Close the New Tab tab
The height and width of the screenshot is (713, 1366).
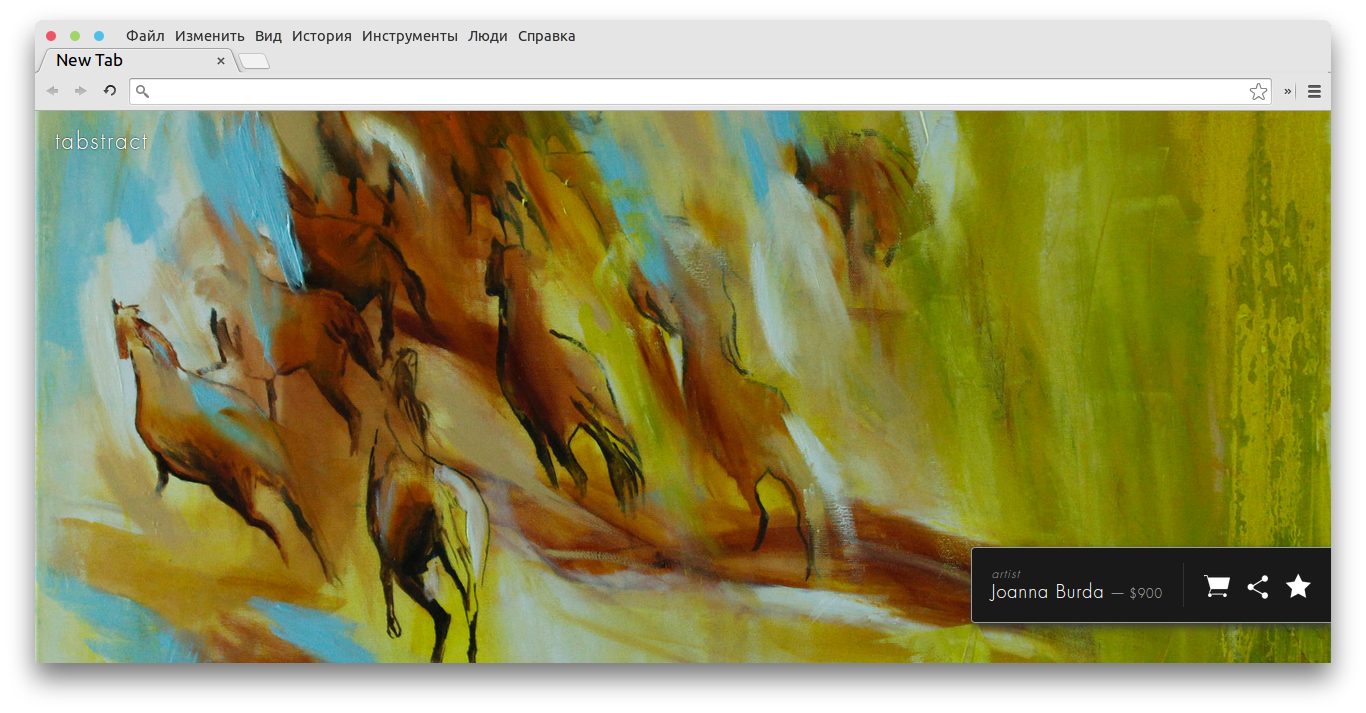tap(221, 61)
